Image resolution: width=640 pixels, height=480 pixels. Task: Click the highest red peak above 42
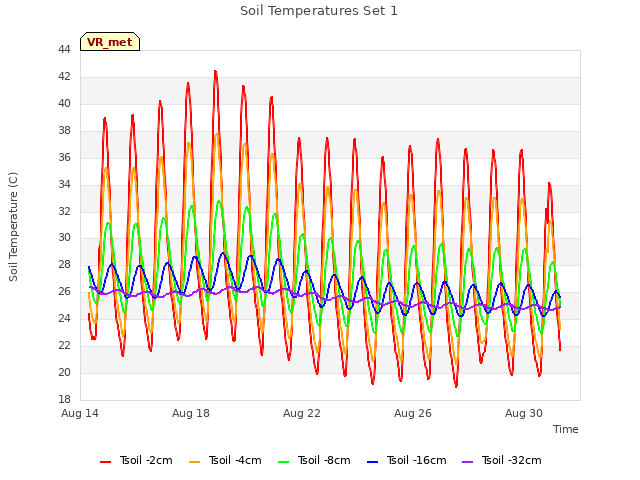point(216,72)
